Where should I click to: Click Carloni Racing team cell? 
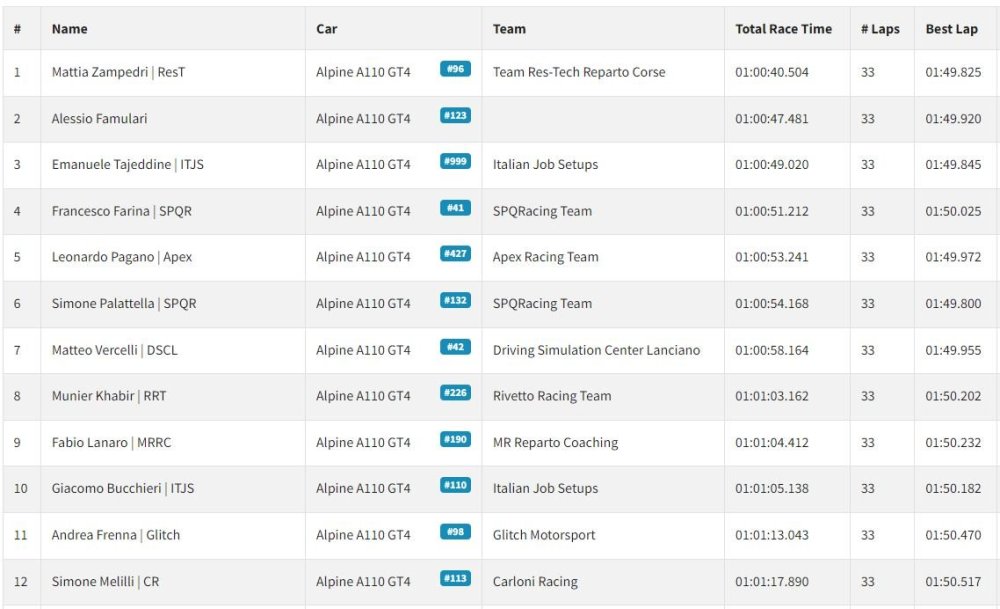click(x=535, y=582)
